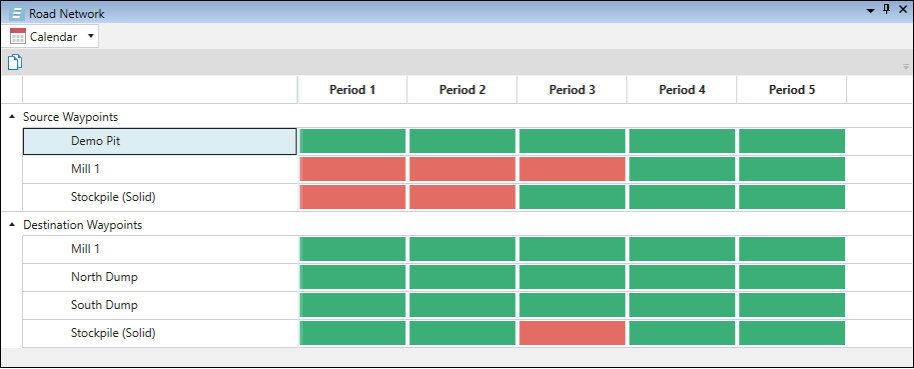Select the Period 4 column header
Viewport: 914px width, 369px height.
pyautogui.click(x=682, y=90)
